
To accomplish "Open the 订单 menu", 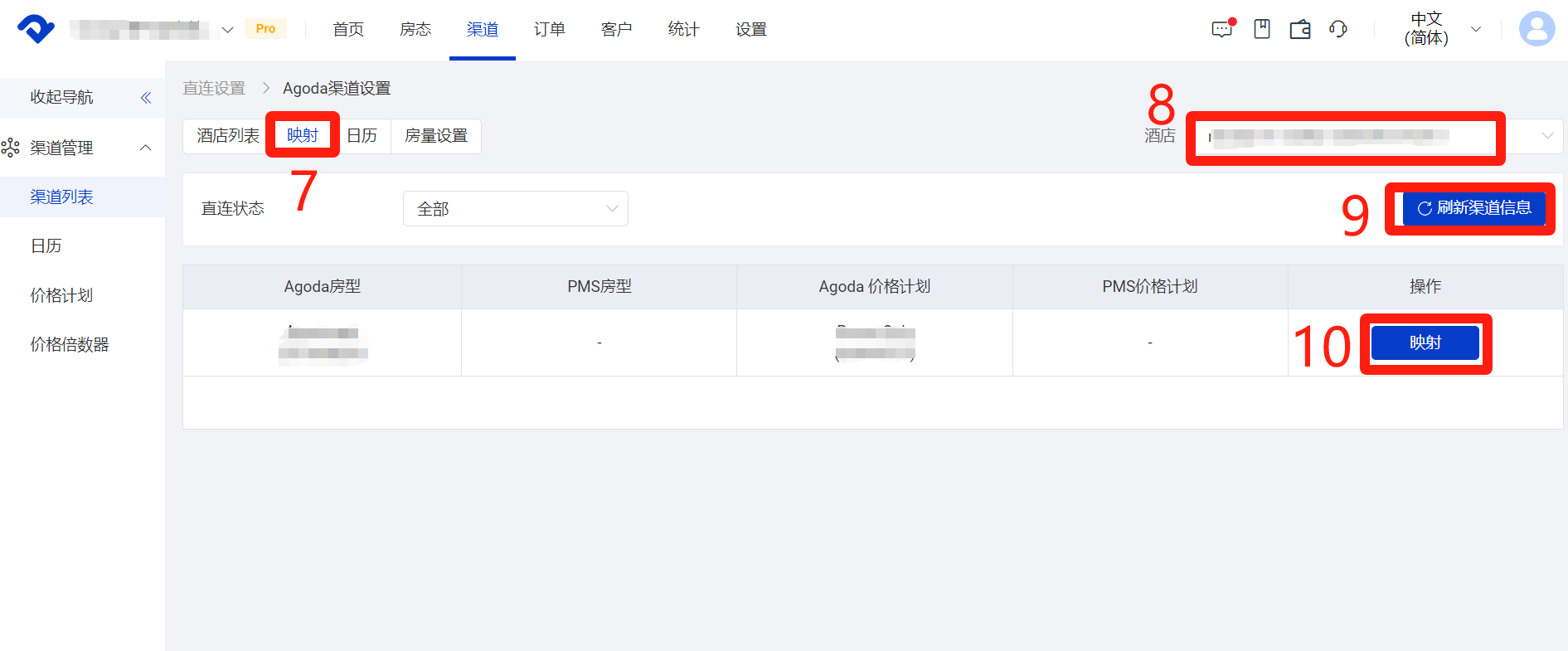I will pos(550,30).
